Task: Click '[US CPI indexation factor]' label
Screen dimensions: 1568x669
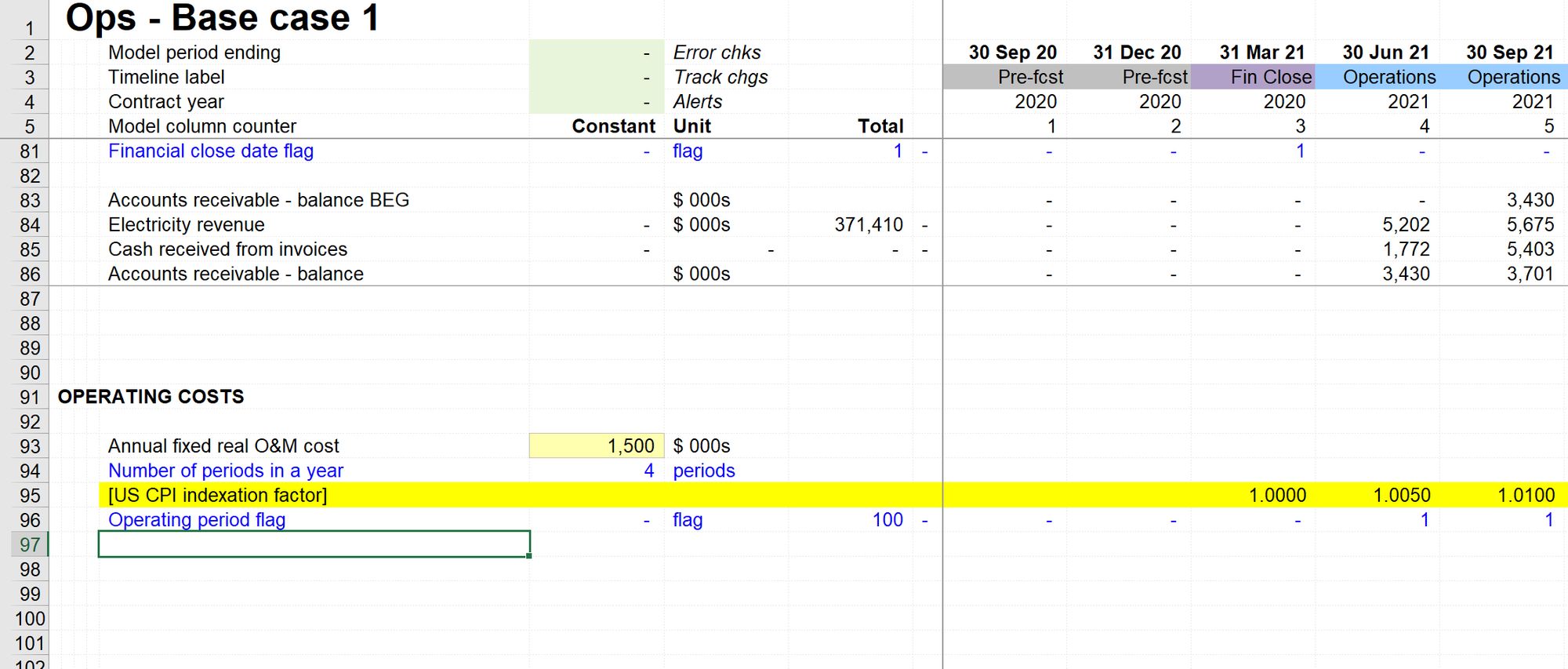Action: [x=218, y=495]
